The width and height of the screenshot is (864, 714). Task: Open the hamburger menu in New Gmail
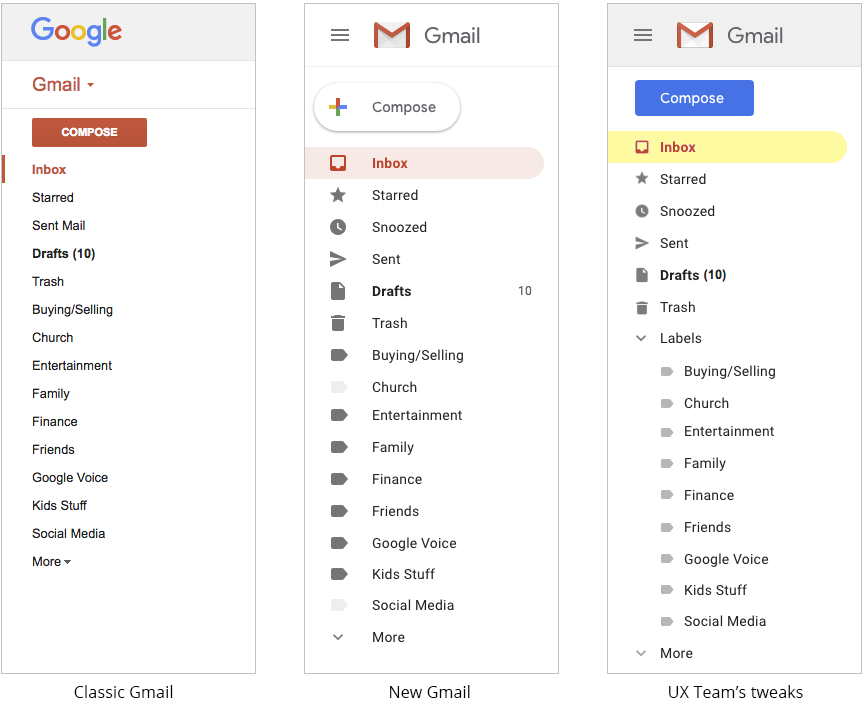click(339, 34)
